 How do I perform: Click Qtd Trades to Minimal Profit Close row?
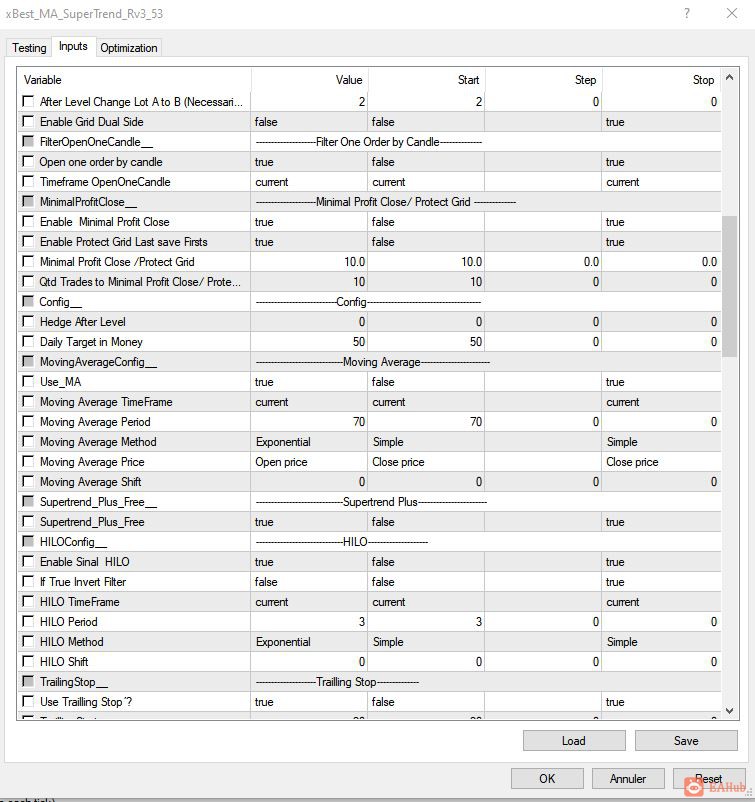(x=370, y=281)
